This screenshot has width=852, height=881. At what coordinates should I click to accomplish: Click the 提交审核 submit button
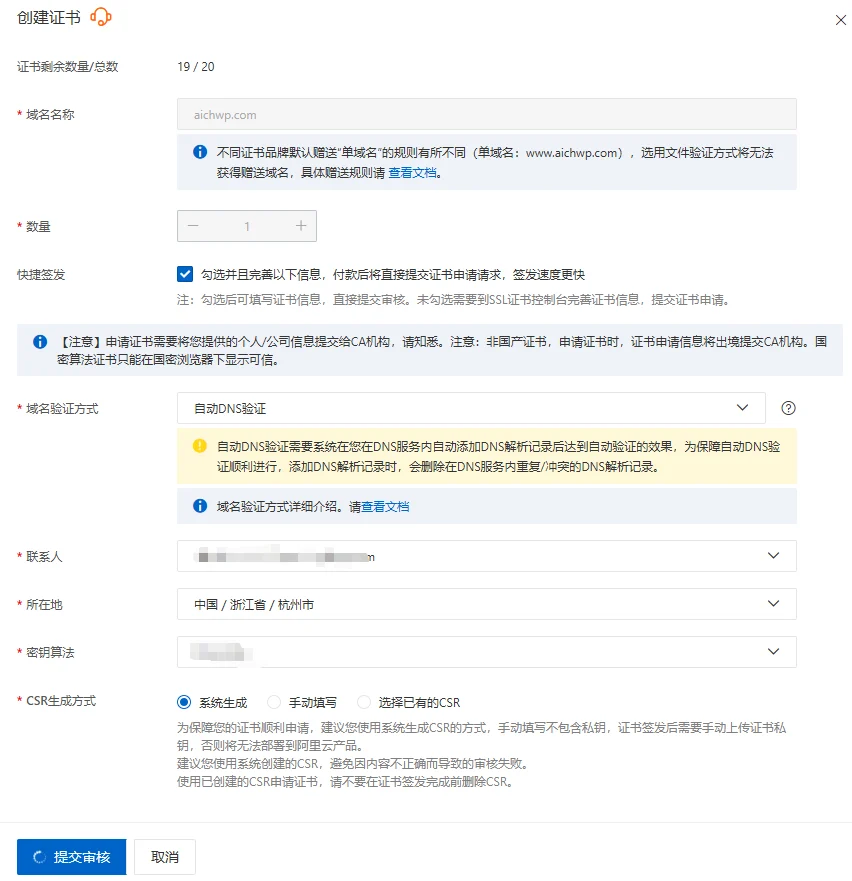pos(70,856)
